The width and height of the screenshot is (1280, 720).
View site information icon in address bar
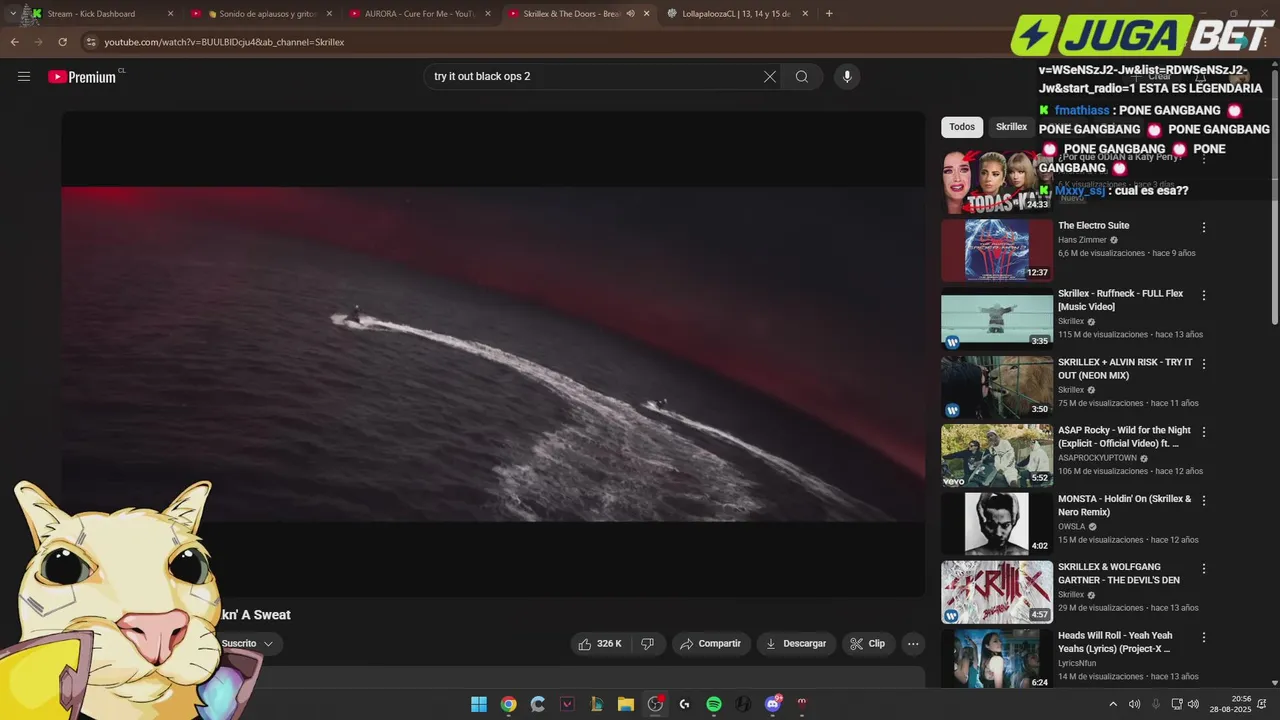pyautogui.click(x=91, y=42)
